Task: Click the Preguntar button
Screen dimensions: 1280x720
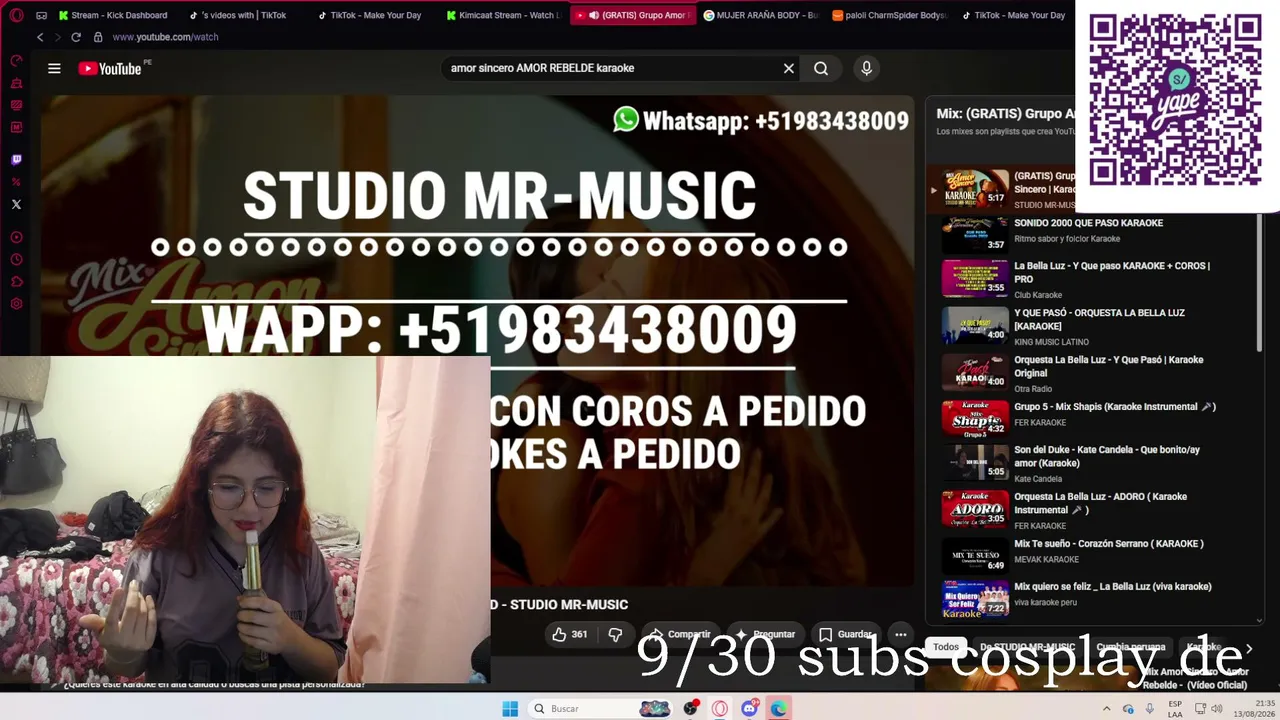Action: (x=765, y=634)
